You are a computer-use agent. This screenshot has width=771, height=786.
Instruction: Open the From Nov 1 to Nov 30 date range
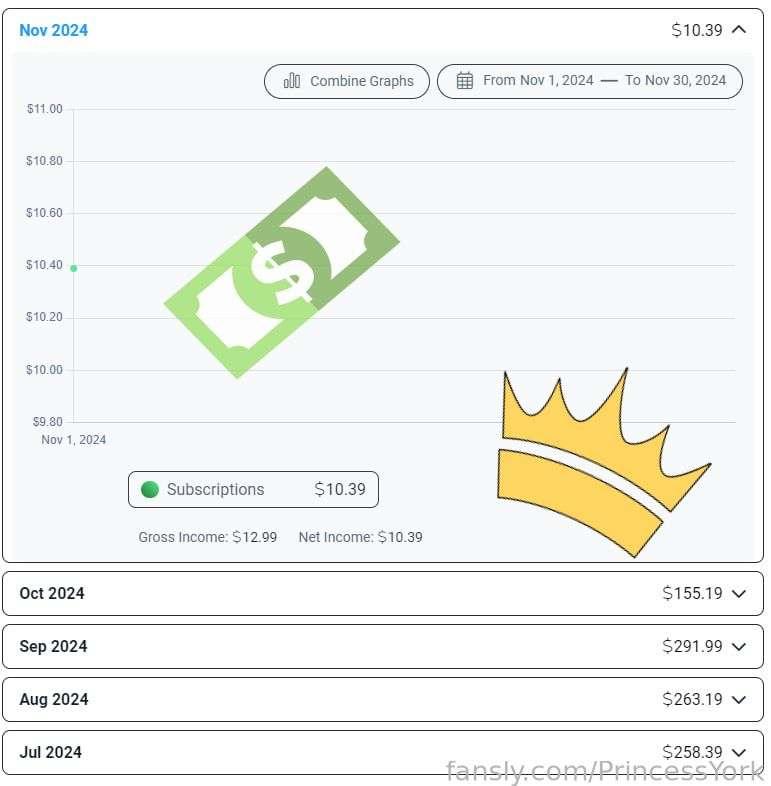590,81
